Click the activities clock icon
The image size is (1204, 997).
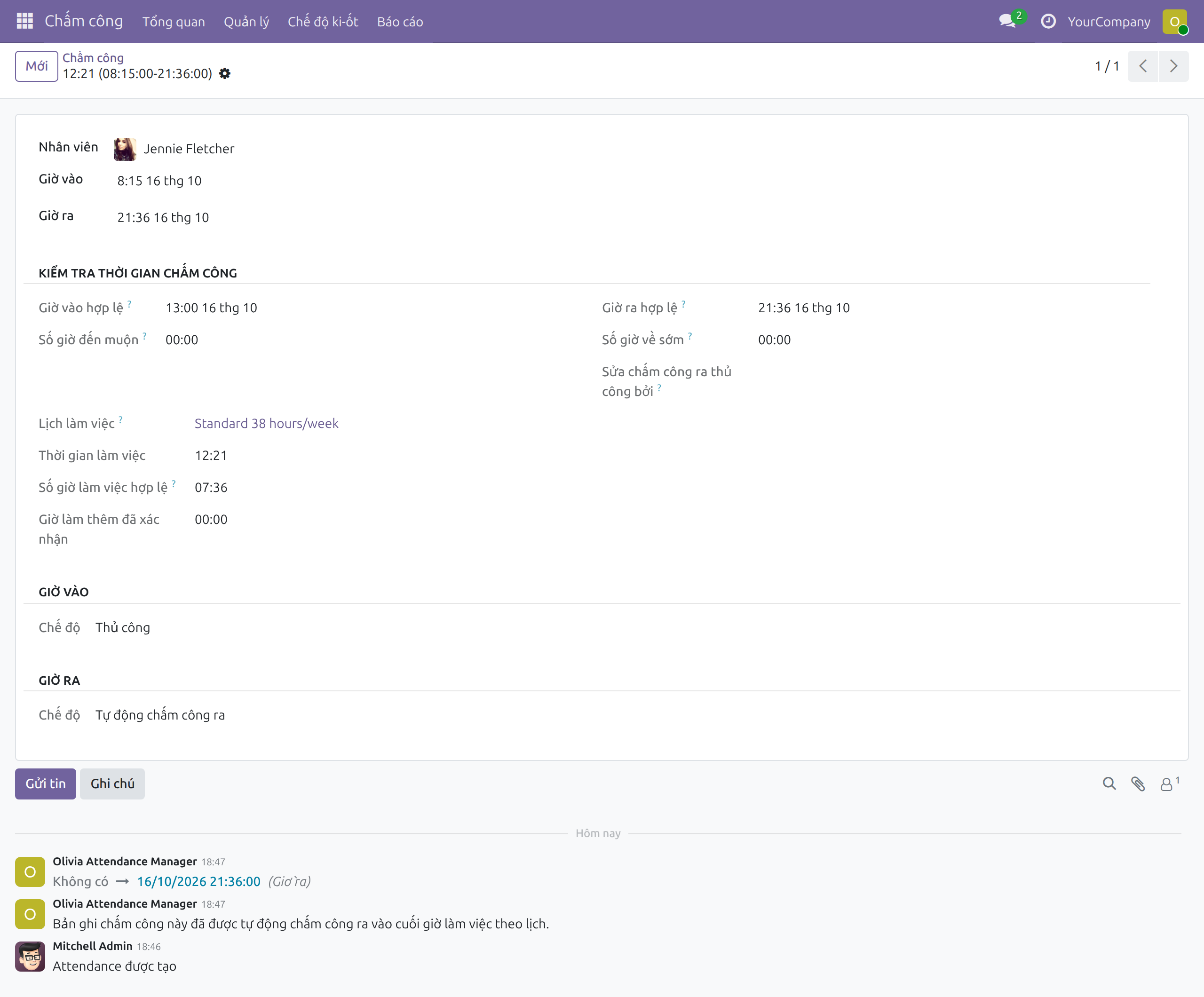pos(1048,21)
